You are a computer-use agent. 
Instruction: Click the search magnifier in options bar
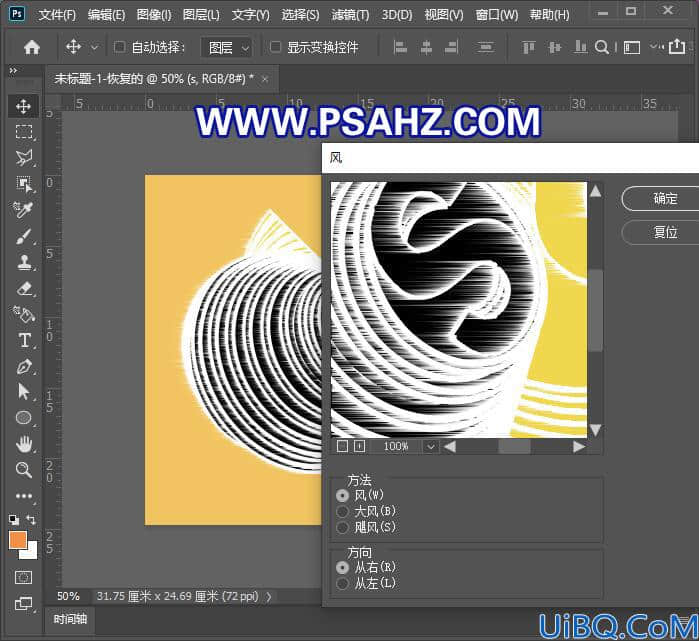click(602, 47)
